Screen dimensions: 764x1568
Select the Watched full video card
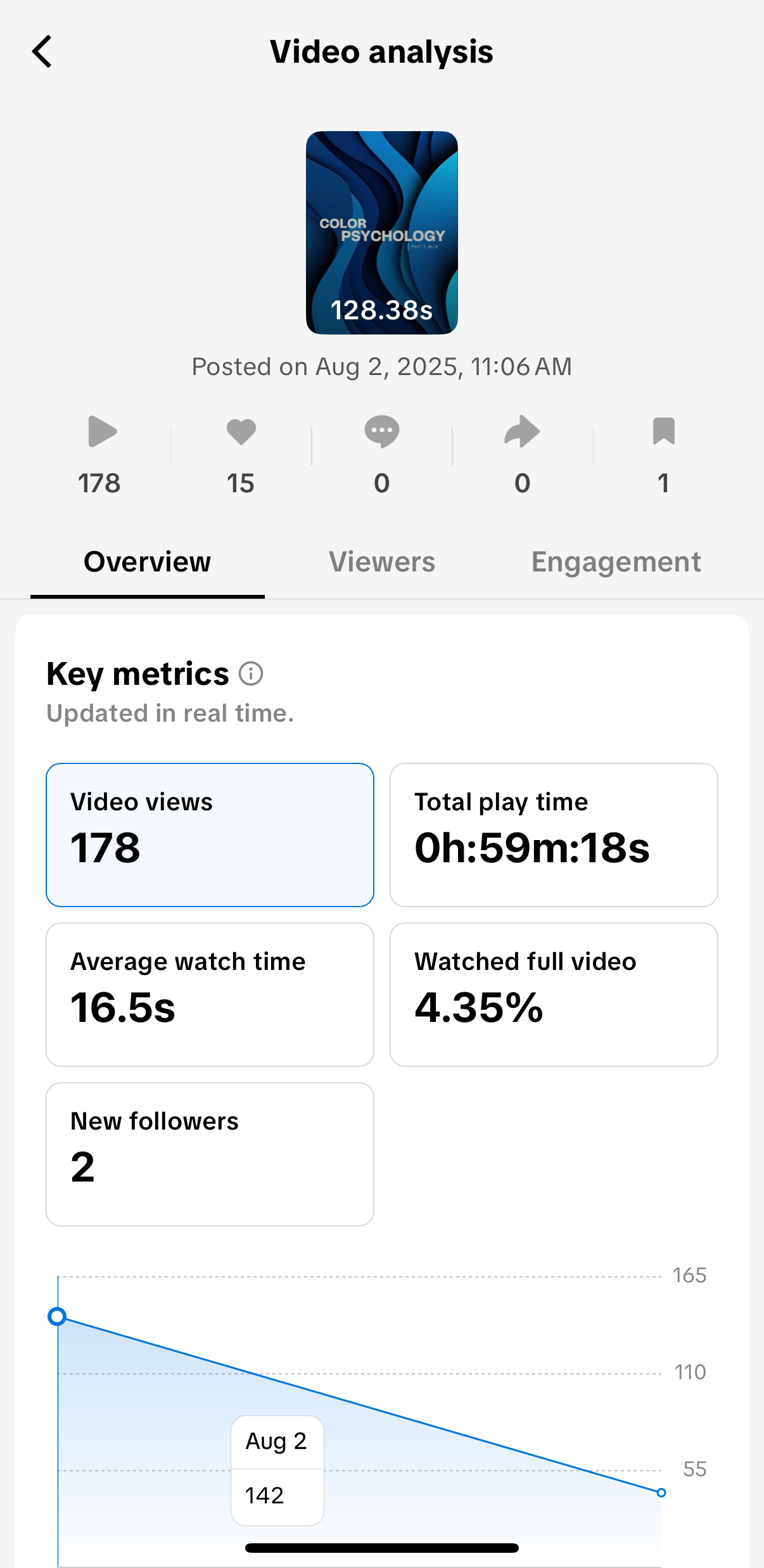(x=554, y=994)
